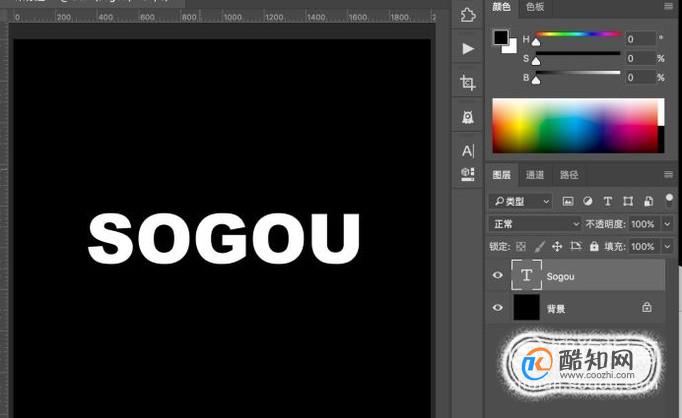Click the B value input field

coord(640,77)
